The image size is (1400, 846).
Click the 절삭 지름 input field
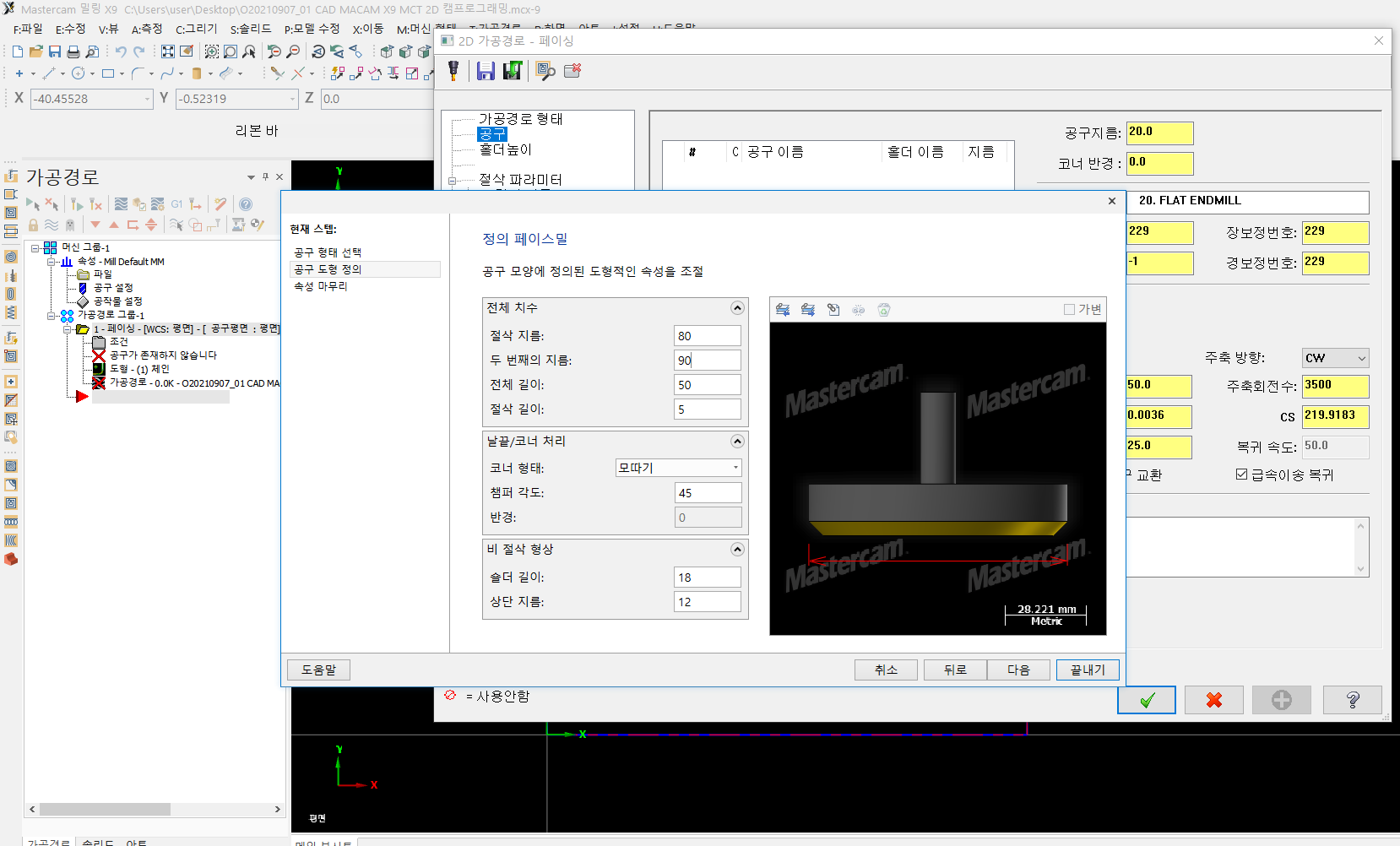coord(708,336)
